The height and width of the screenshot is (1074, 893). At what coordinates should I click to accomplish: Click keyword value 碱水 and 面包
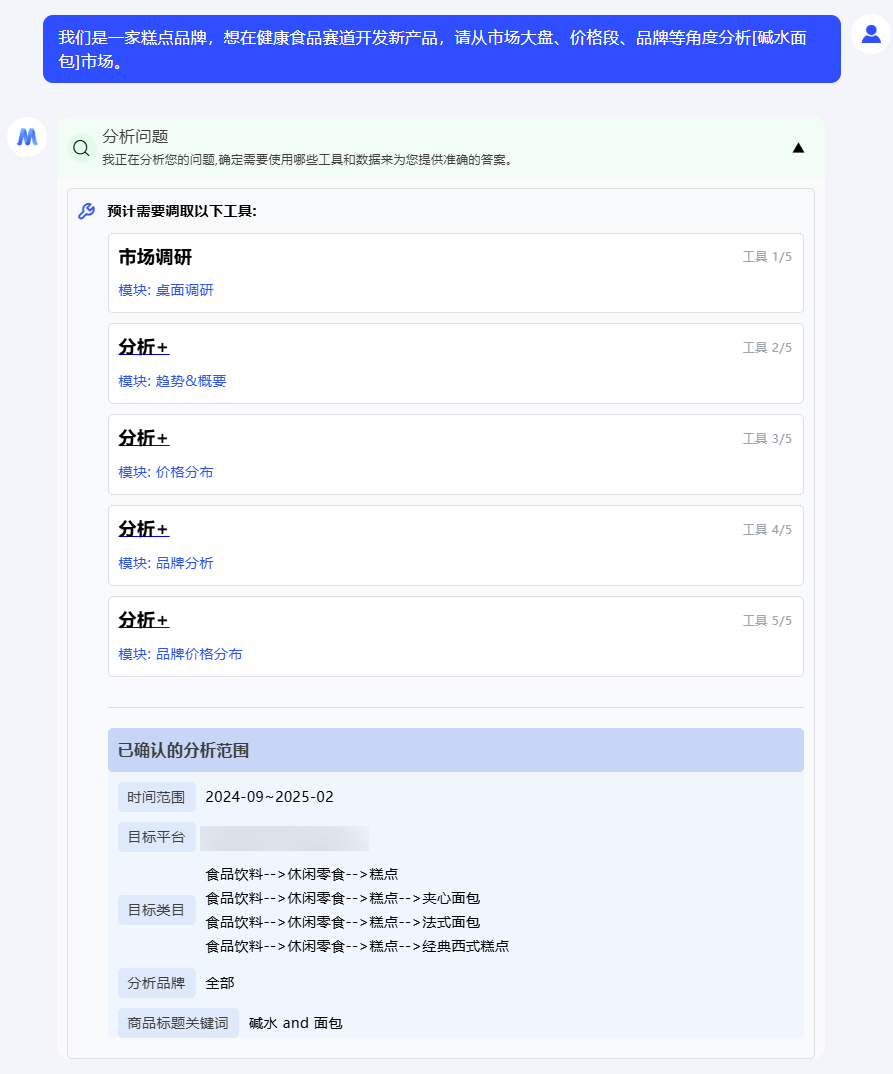pos(295,1023)
